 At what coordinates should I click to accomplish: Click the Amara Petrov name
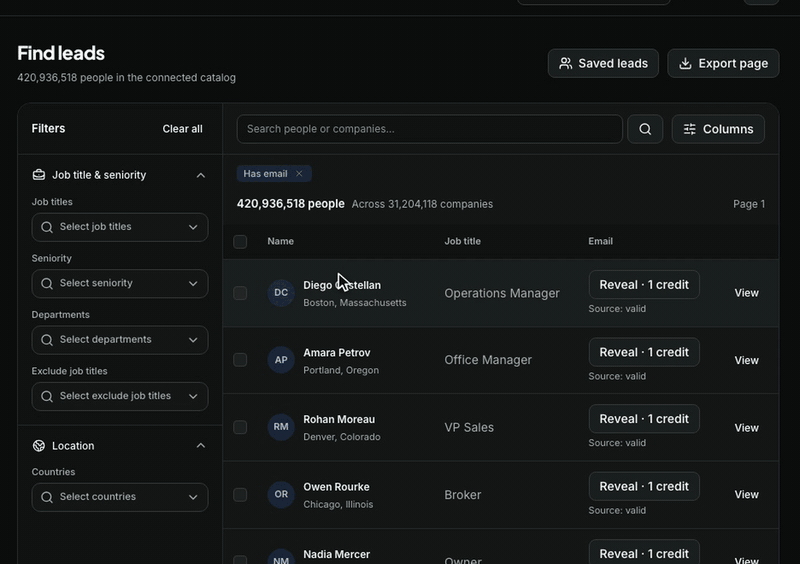(337, 353)
